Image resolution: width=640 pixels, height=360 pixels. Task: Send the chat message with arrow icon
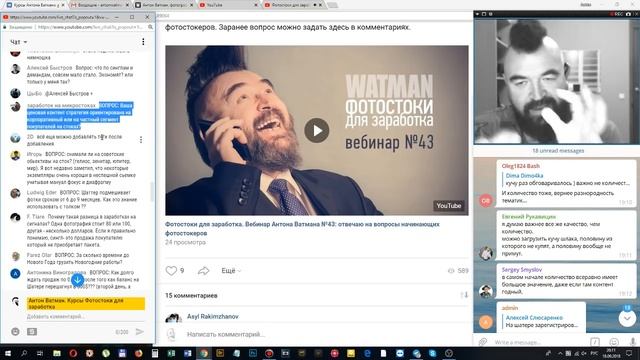point(140,331)
